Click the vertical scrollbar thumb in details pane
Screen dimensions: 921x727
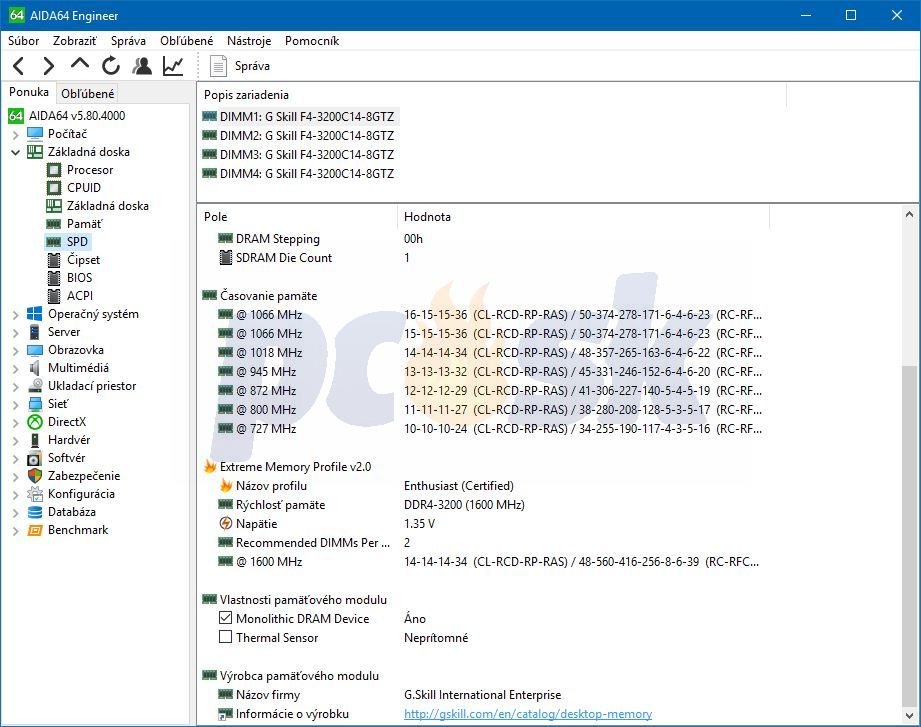[x=909, y=536]
